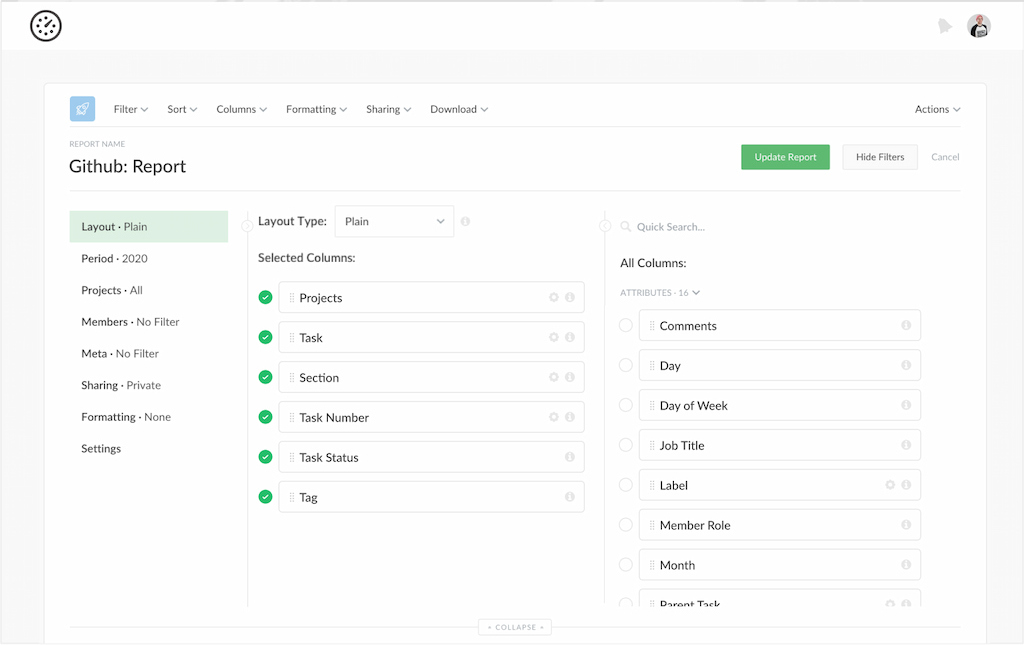
Task: Open the Filter menu
Action: click(x=130, y=109)
